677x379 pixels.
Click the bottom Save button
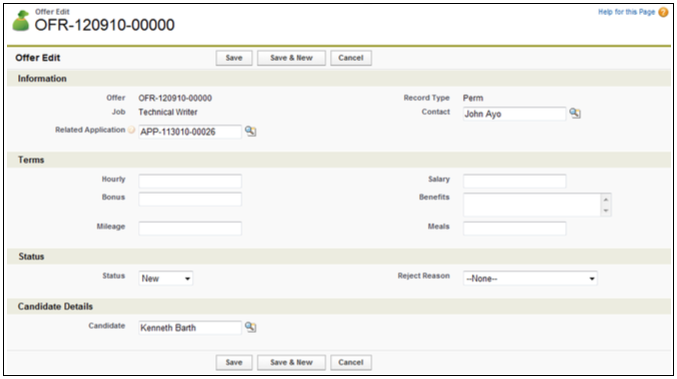click(234, 363)
